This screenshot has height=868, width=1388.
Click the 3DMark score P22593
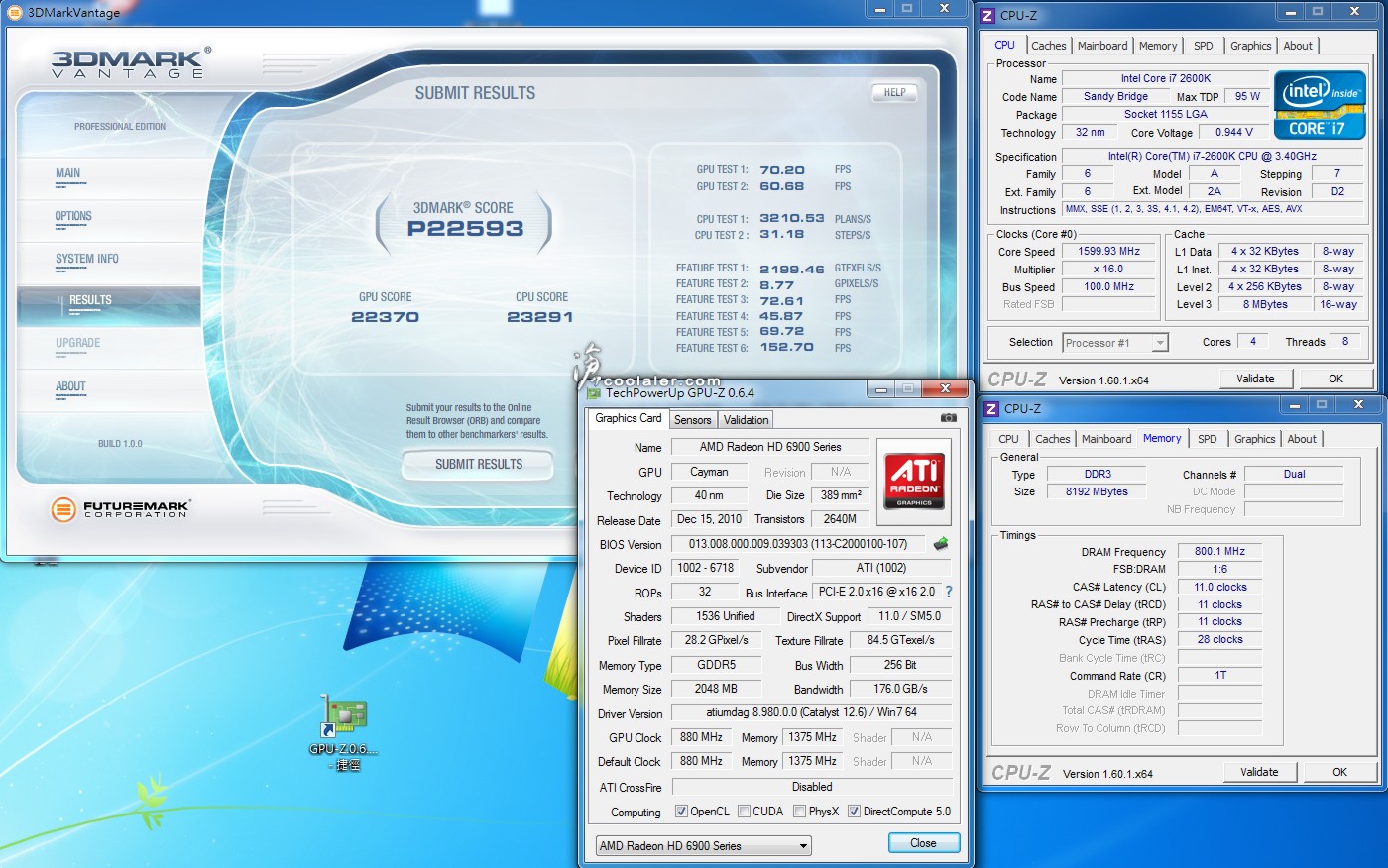pos(465,228)
